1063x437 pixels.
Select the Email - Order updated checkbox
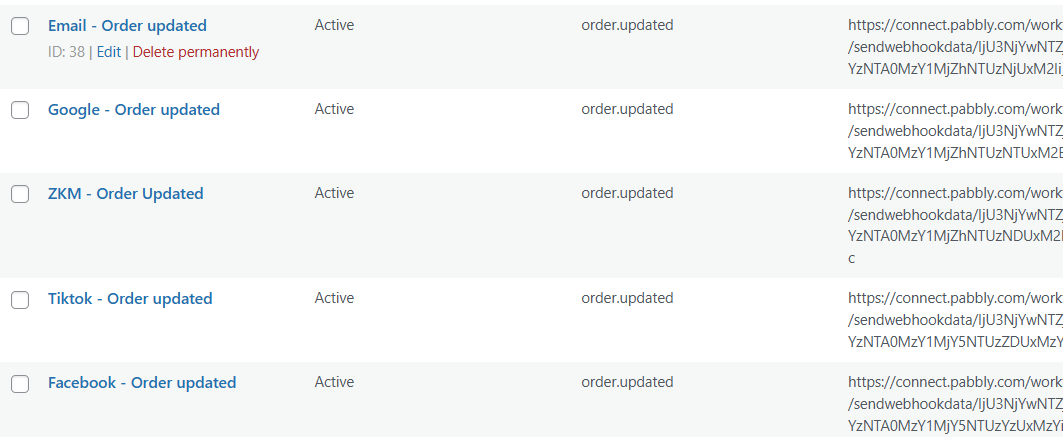point(20,27)
